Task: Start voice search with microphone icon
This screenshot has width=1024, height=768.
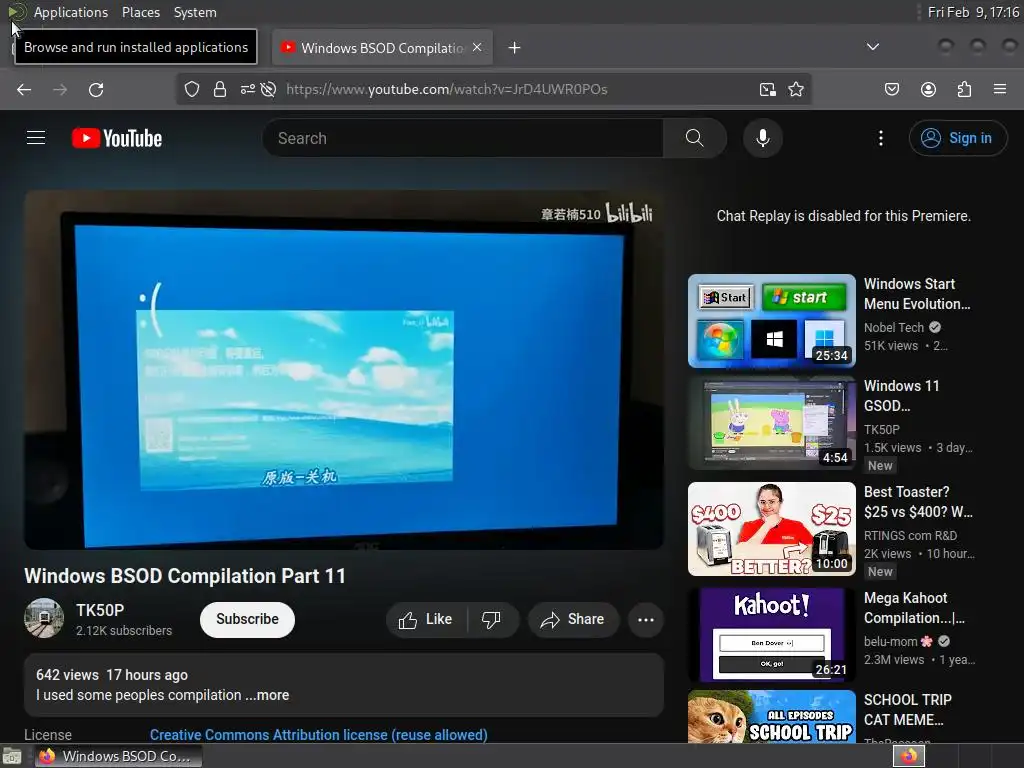Action: pyautogui.click(x=763, y=138)
